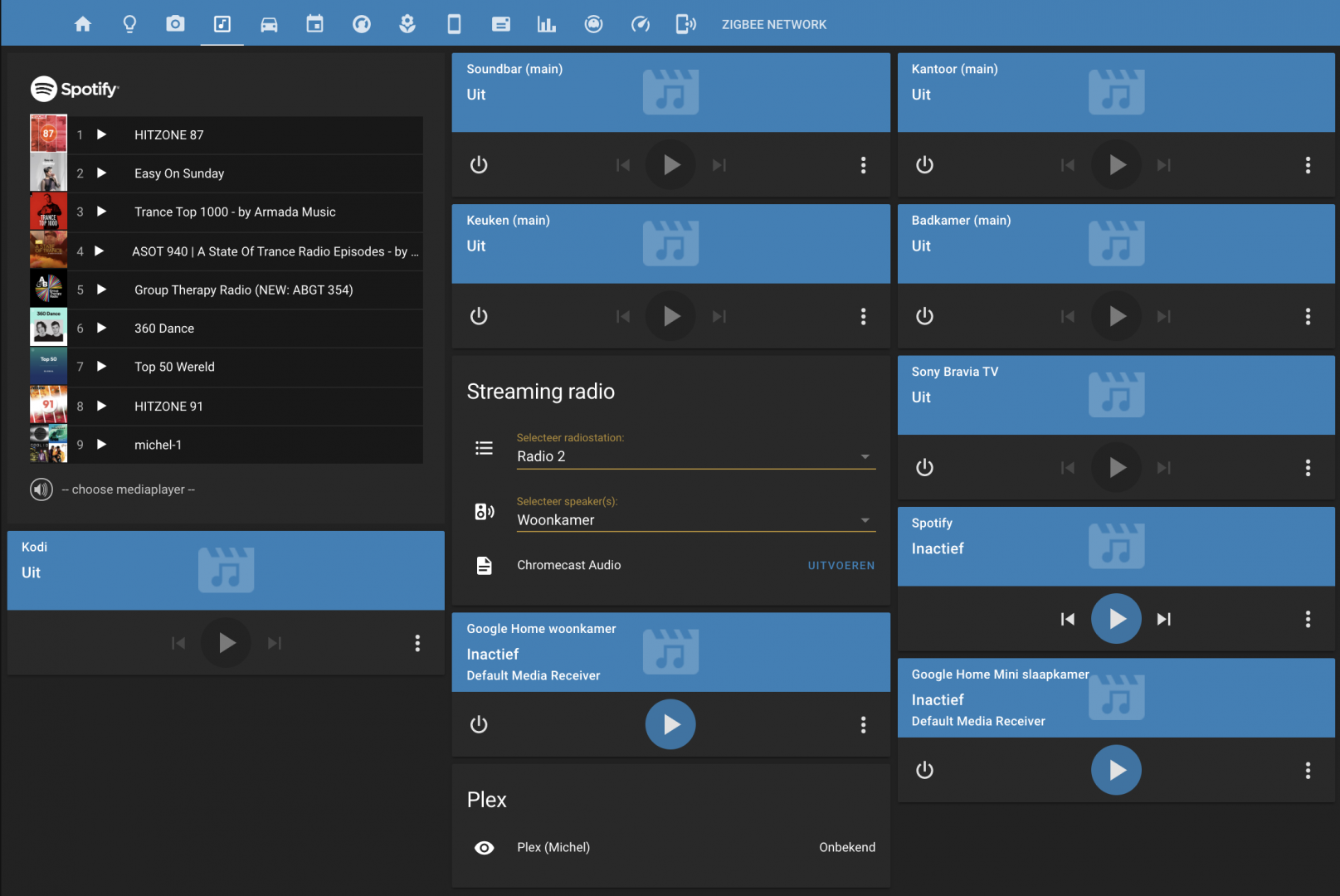Toggle power for Kantoor (main)
This screenshot has height=896, width=1340.
click(924, 165)
